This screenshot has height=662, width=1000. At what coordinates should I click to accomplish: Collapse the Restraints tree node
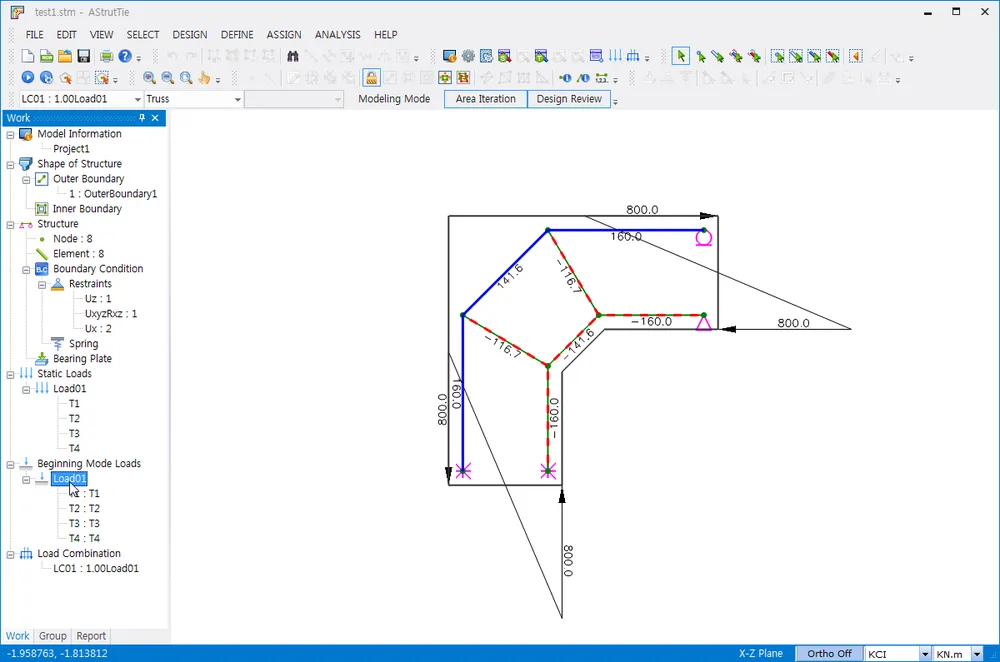[42, 284]
